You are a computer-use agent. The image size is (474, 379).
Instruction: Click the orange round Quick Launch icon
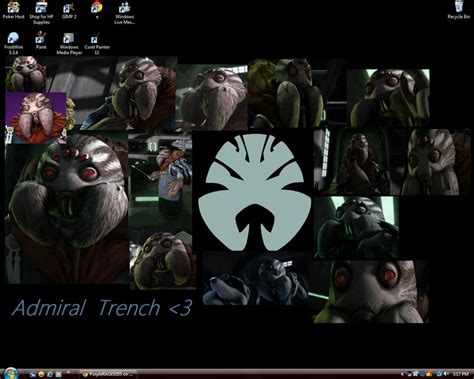pos(41,374)
